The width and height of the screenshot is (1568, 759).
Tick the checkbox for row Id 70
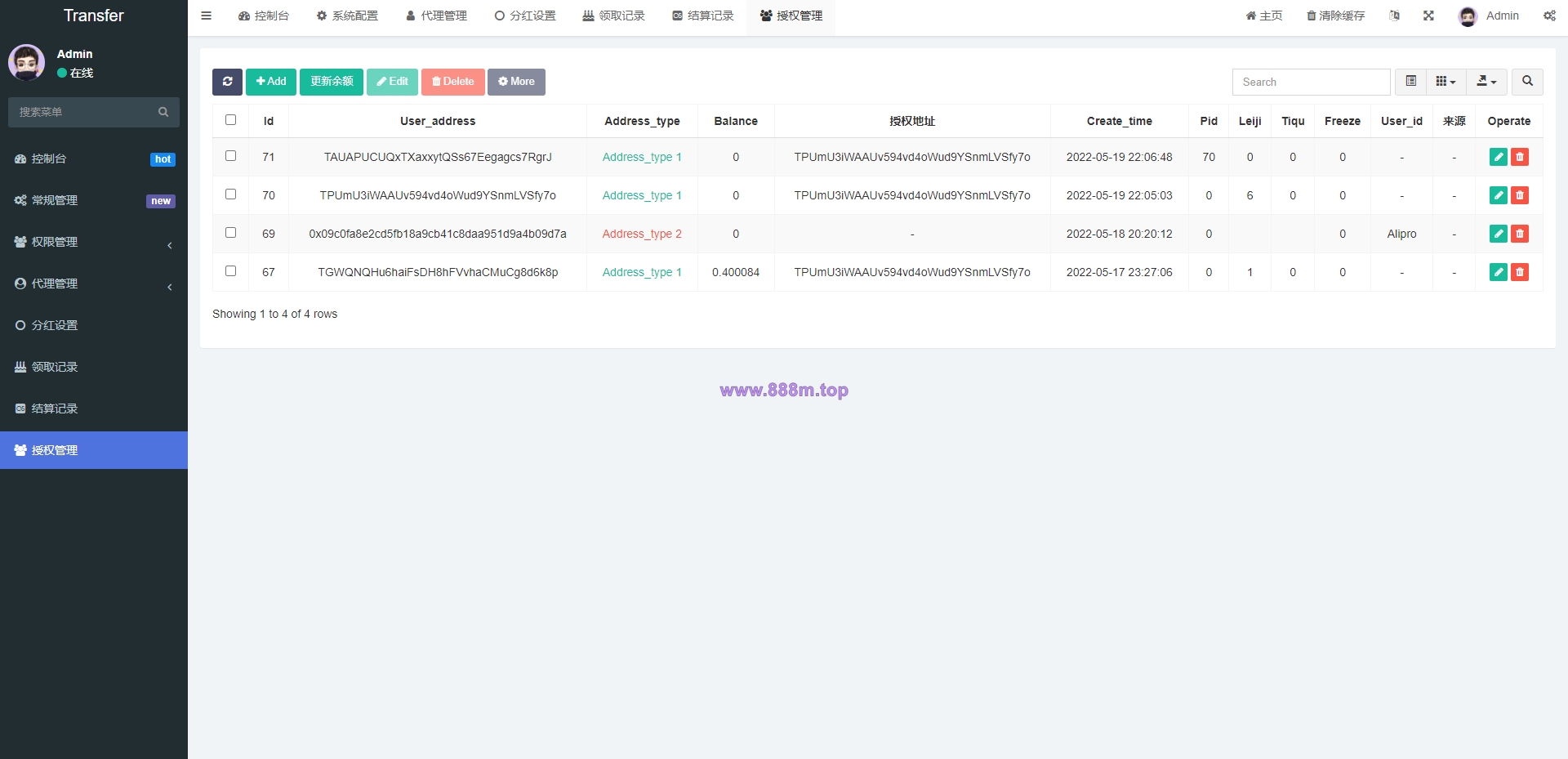pos(230,194)
